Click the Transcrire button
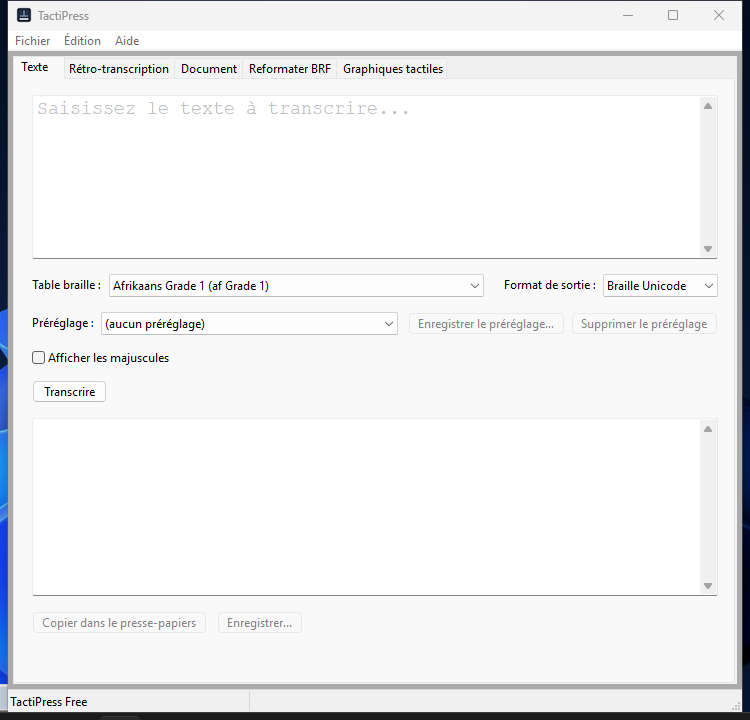 point(69,392)
